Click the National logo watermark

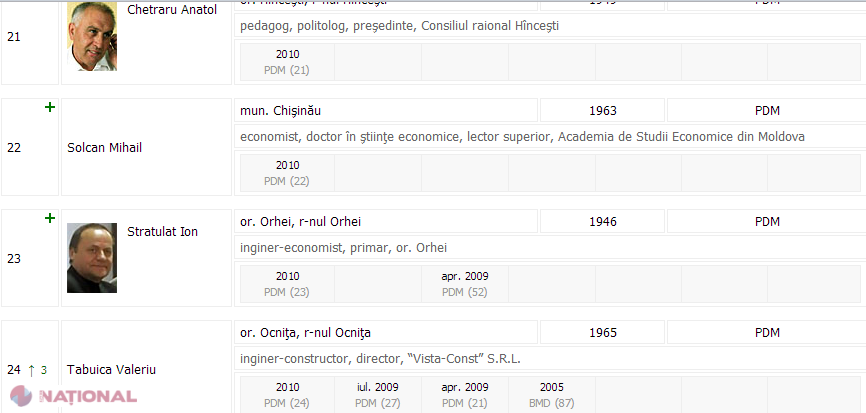click(x=74, y=397)
